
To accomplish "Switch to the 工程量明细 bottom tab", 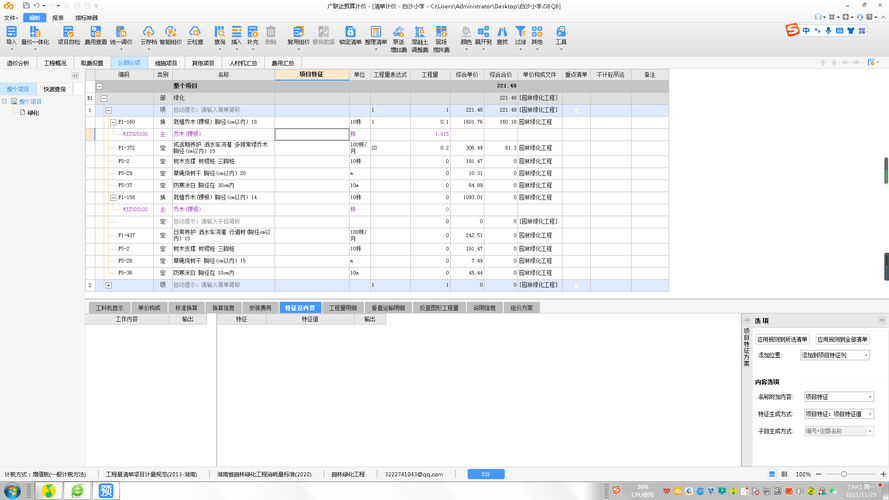I will coord(343,308).
